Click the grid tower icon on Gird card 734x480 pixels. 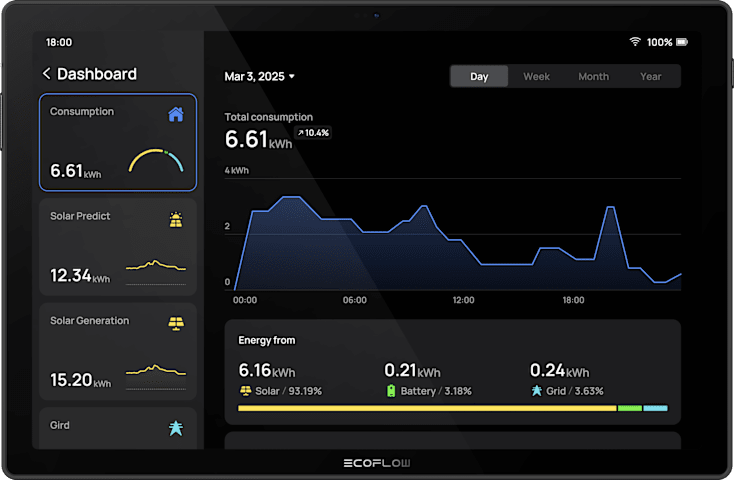(x=176, y=428)
